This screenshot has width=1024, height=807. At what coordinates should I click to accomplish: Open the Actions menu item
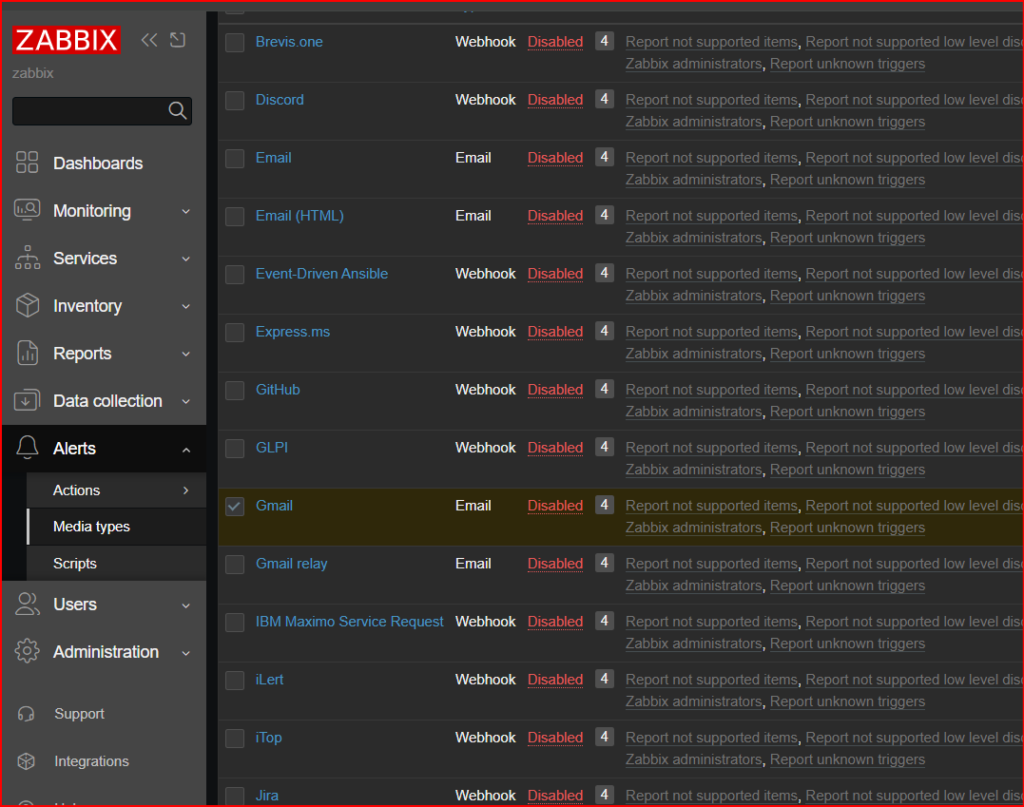76,490
